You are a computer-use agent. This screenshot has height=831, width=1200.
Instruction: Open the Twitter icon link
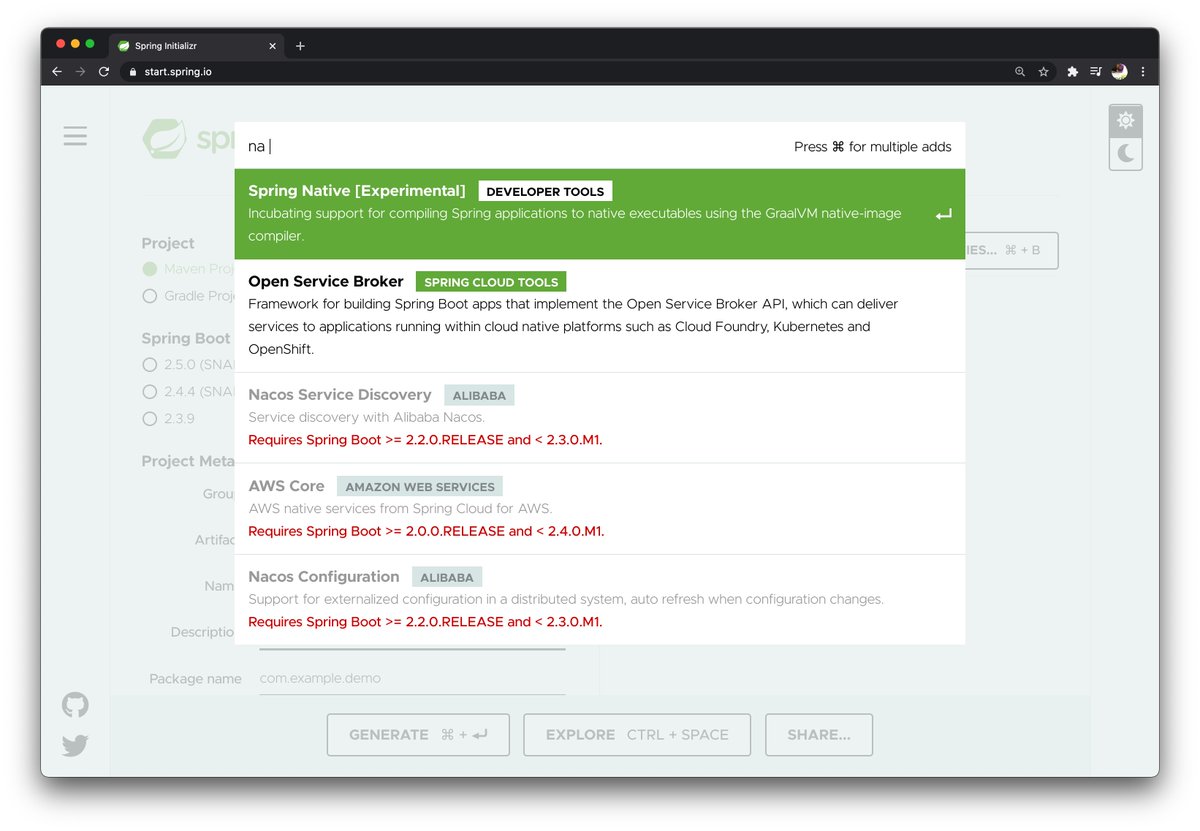click(x=75, y=746)
